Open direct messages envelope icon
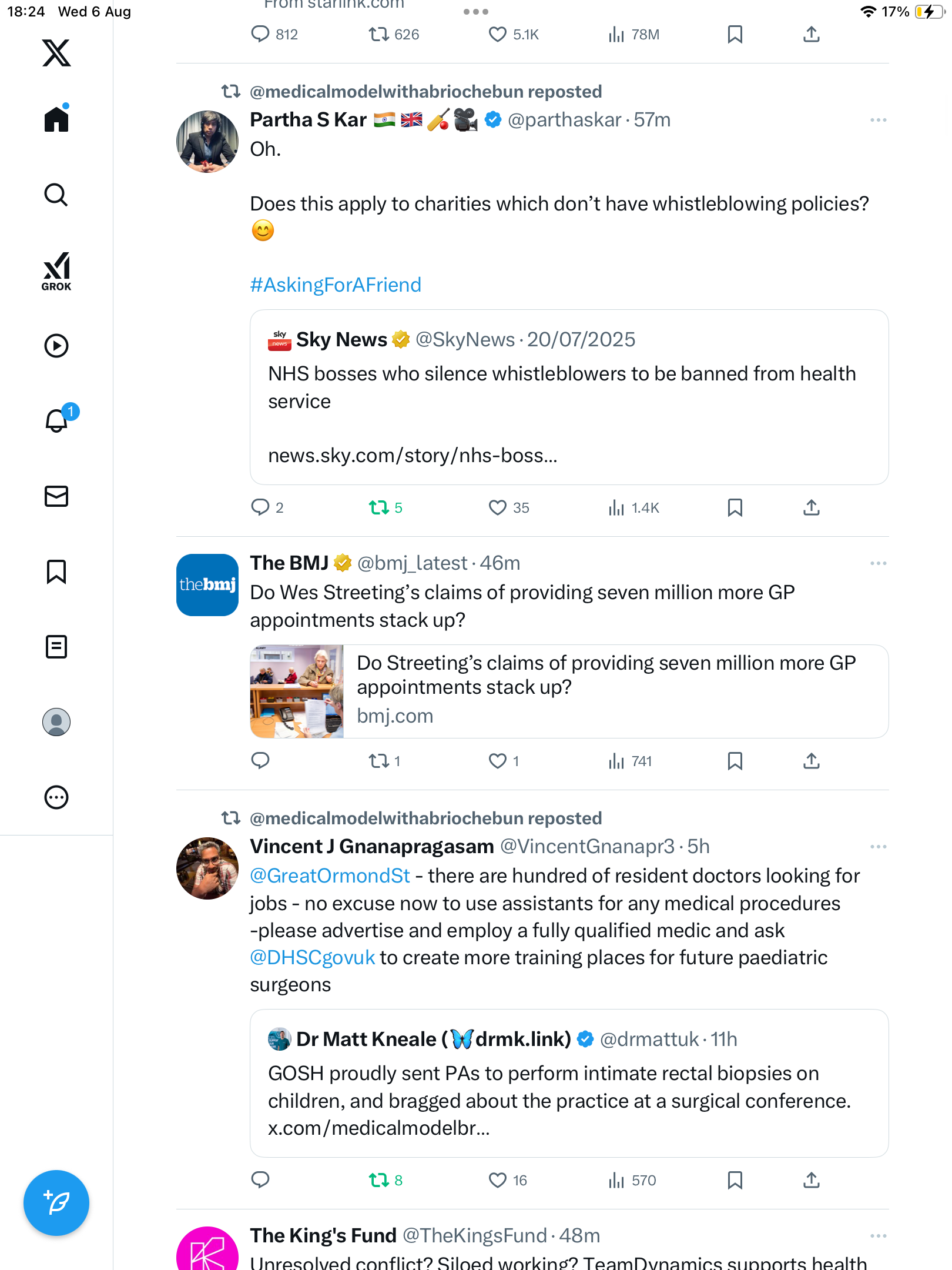 click(56, 496)
